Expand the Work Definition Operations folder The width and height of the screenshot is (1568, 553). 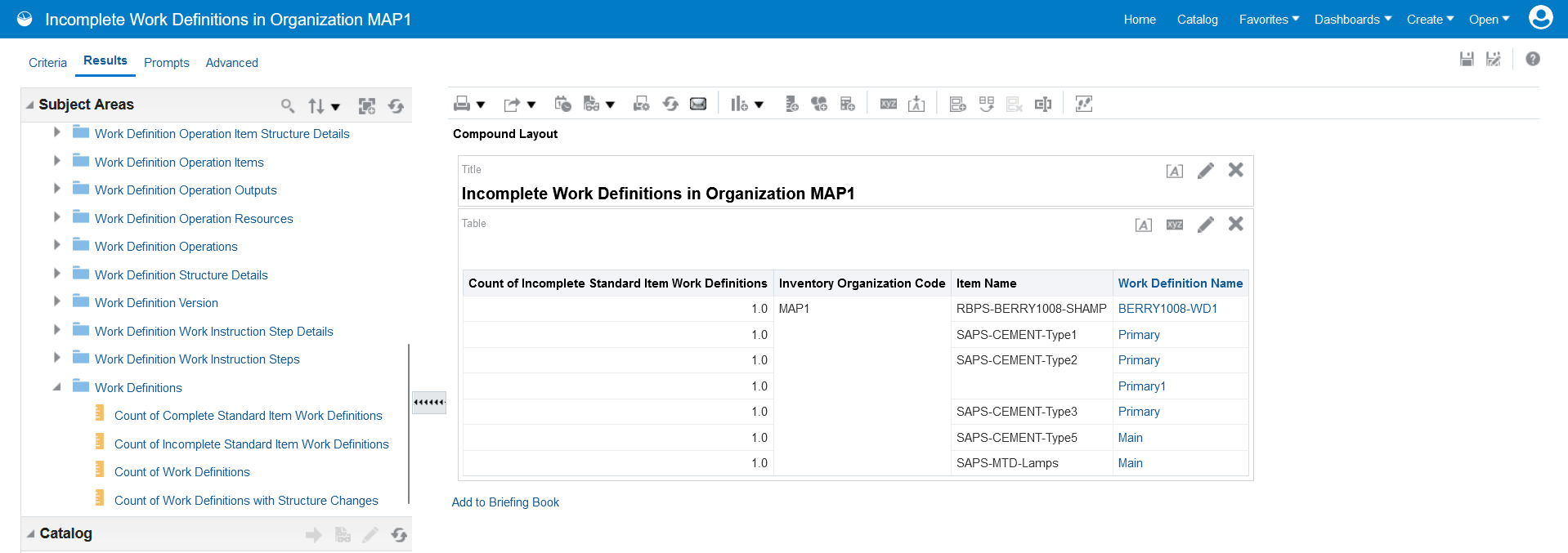coord(56,246)
